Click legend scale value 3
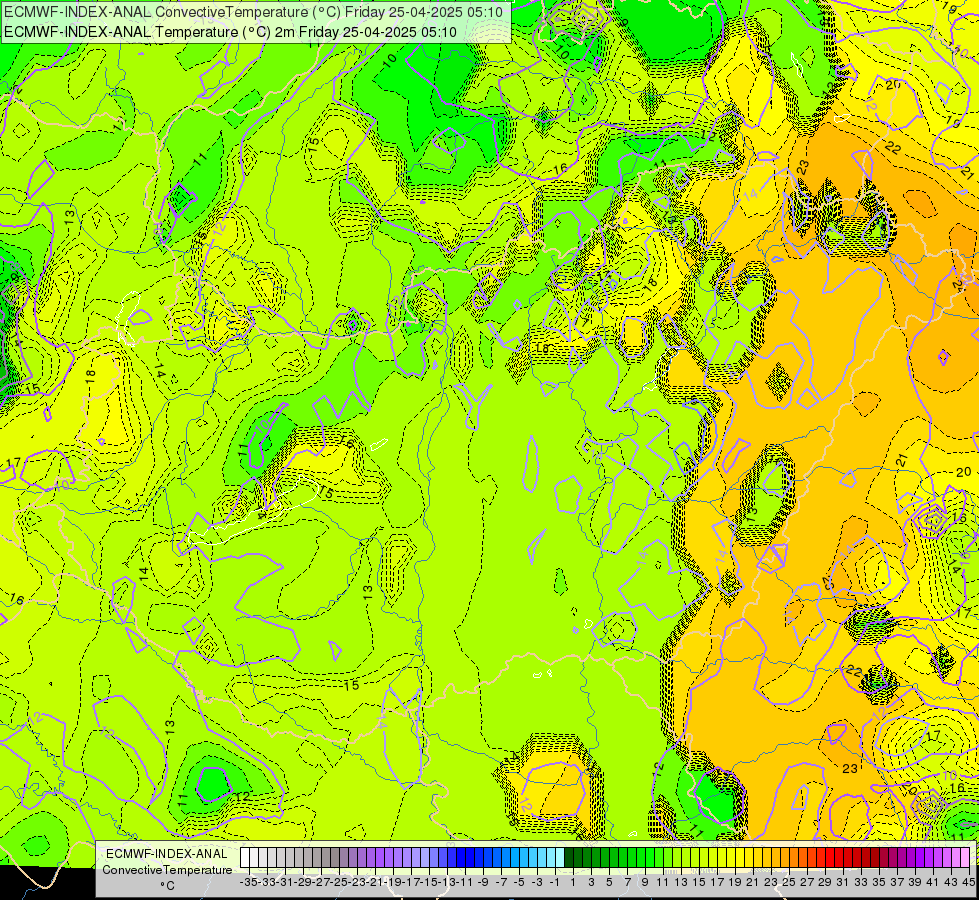Image resolution: width=979 pixels, height=900 pixels. click(591, 882)
